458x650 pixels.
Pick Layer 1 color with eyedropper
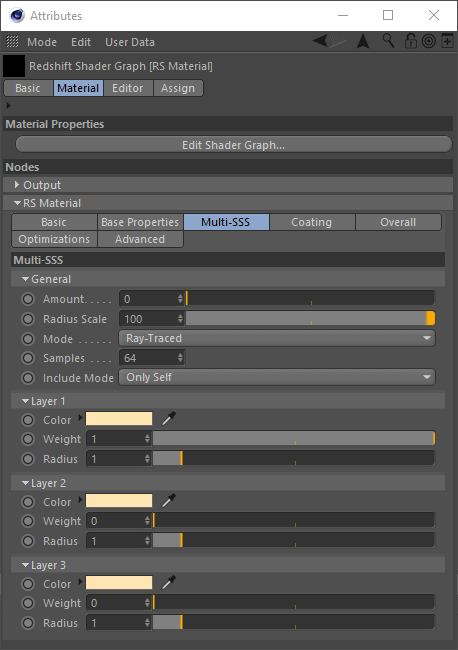[169, 419]
